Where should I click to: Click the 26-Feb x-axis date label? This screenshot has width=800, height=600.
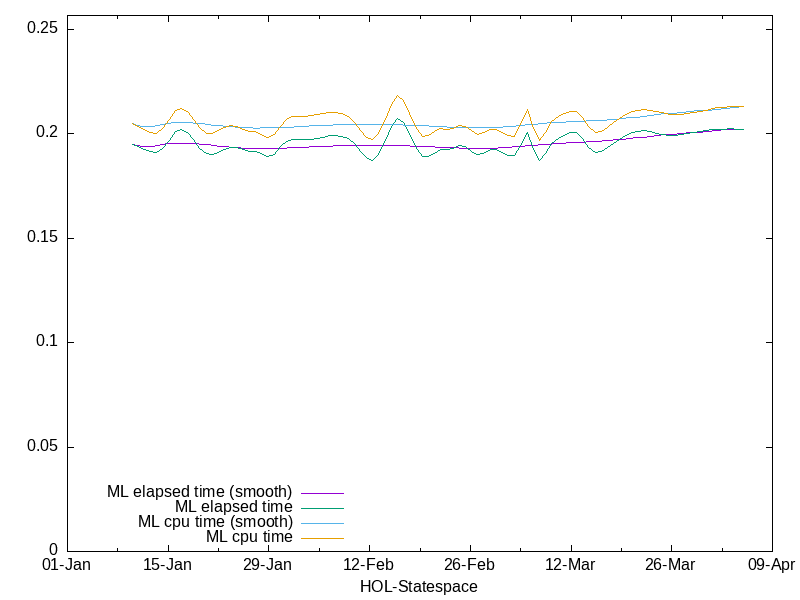click(470, 565)
